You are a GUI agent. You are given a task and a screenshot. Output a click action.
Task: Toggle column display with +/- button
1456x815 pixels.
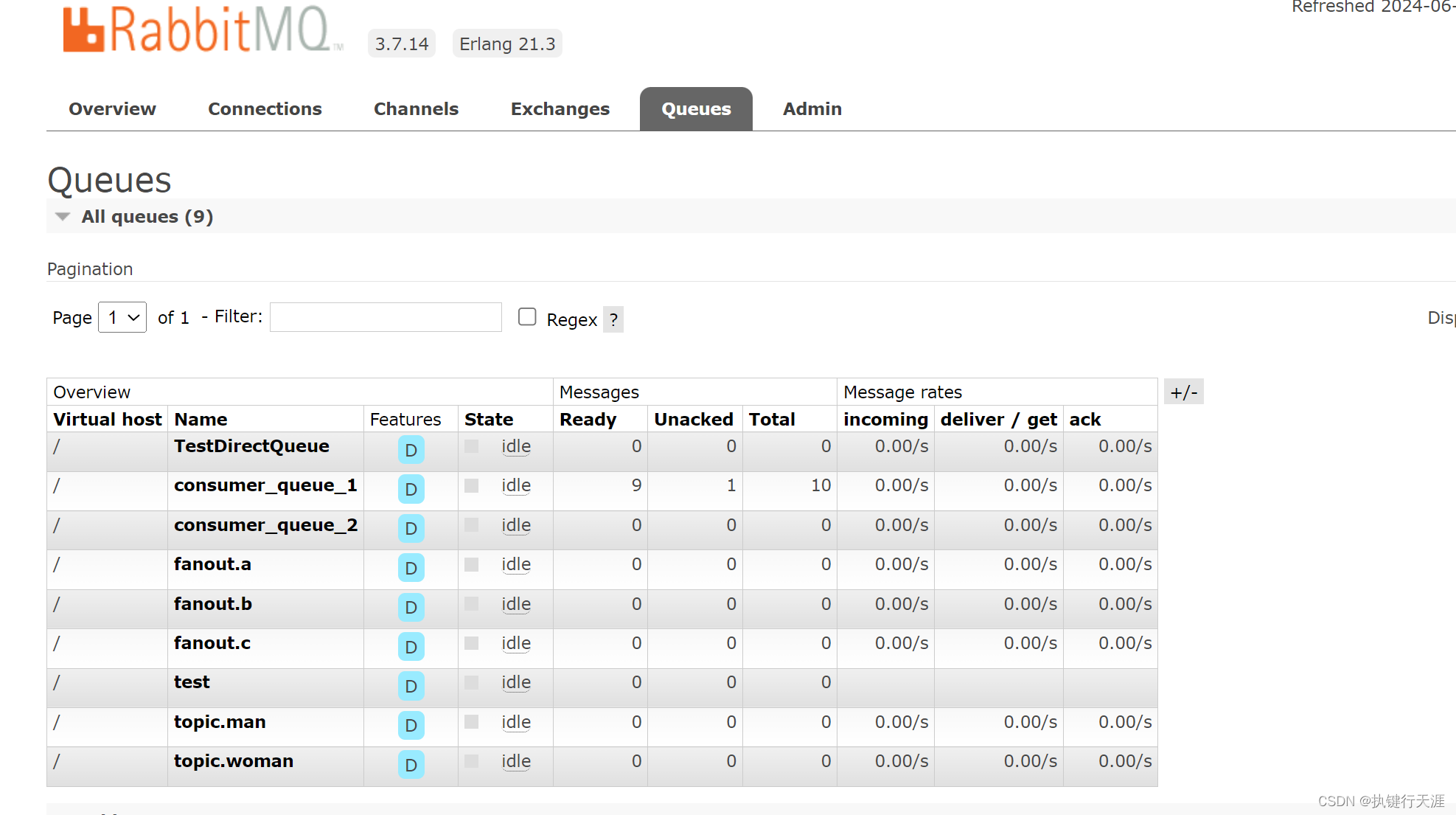(1184, 392)
